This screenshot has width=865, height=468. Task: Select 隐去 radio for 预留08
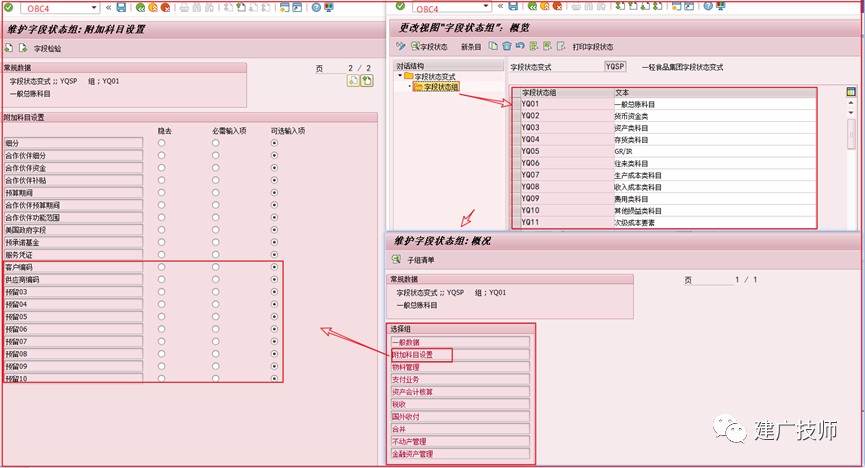(162, 354)
